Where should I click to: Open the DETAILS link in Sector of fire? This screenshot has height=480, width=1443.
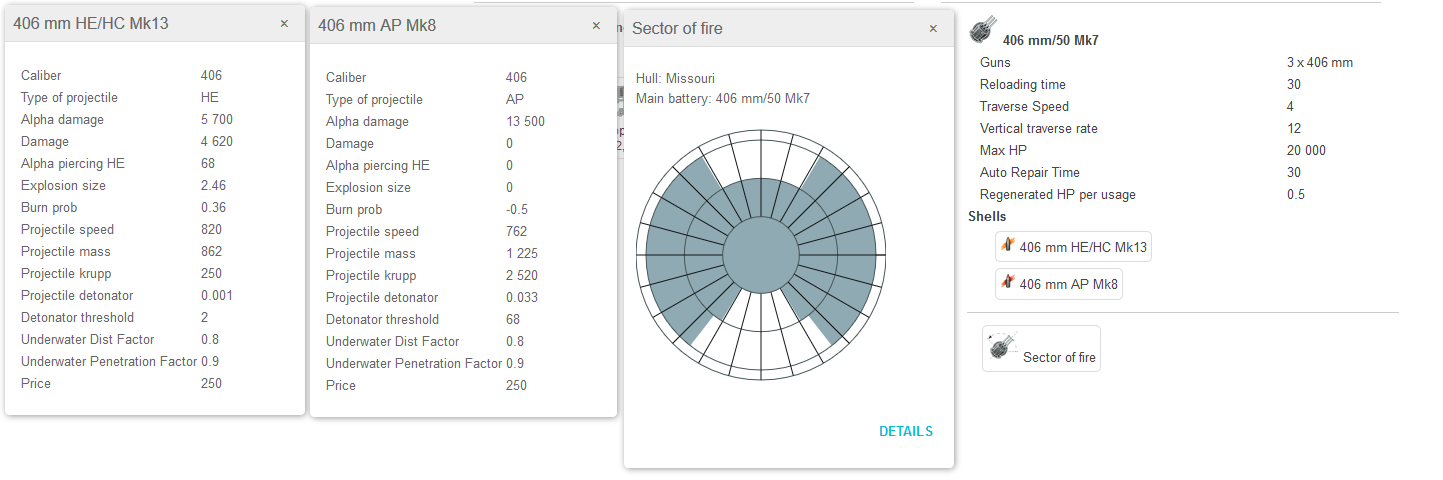tap(905, 431)
